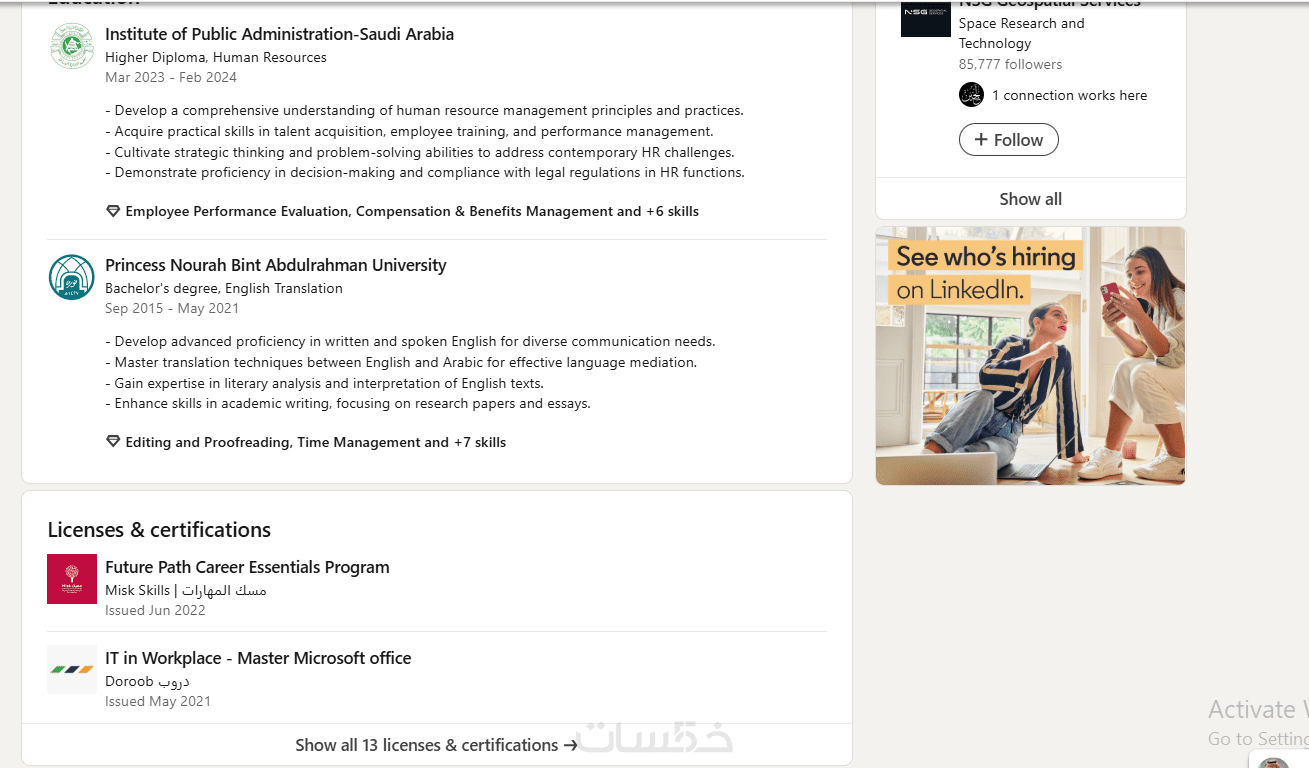Image resolution: width=1309 pixels, height=768 pixels.
Task: Open Princess Nourah Bint Abdulrahman University title
Action: (x=275, y=265)
